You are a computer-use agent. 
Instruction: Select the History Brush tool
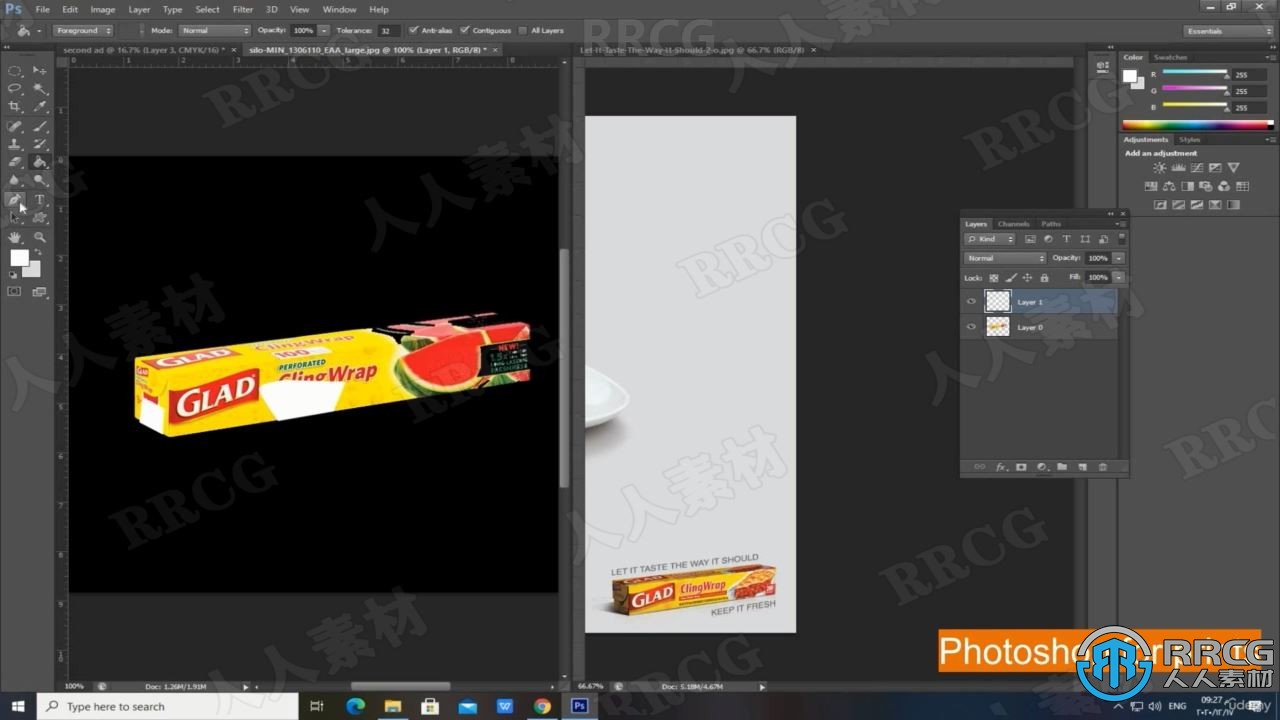(x=40, y=145)
